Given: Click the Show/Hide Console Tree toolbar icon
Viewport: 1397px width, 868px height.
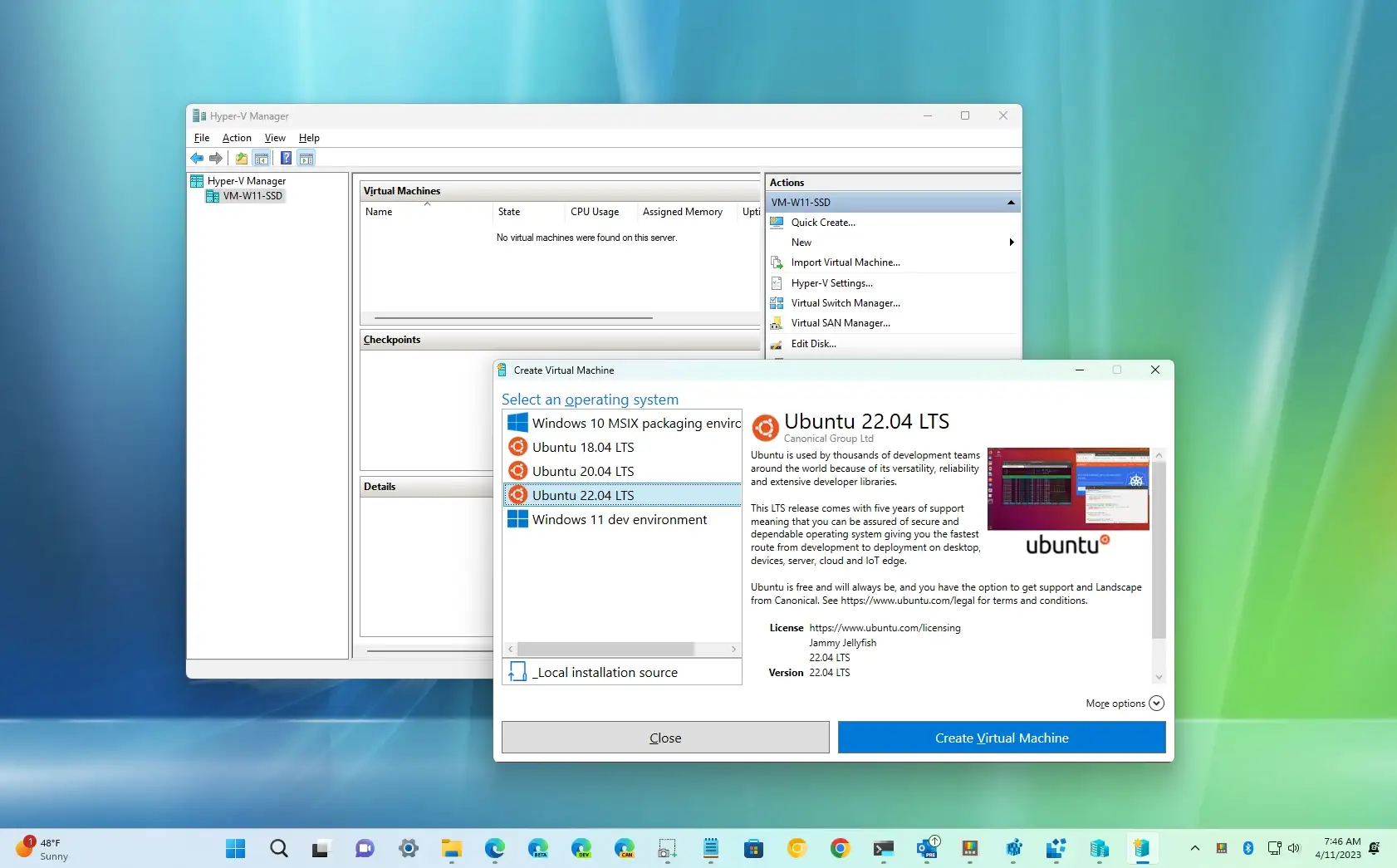Looking at the screenshot, I should tap(262, 158).
